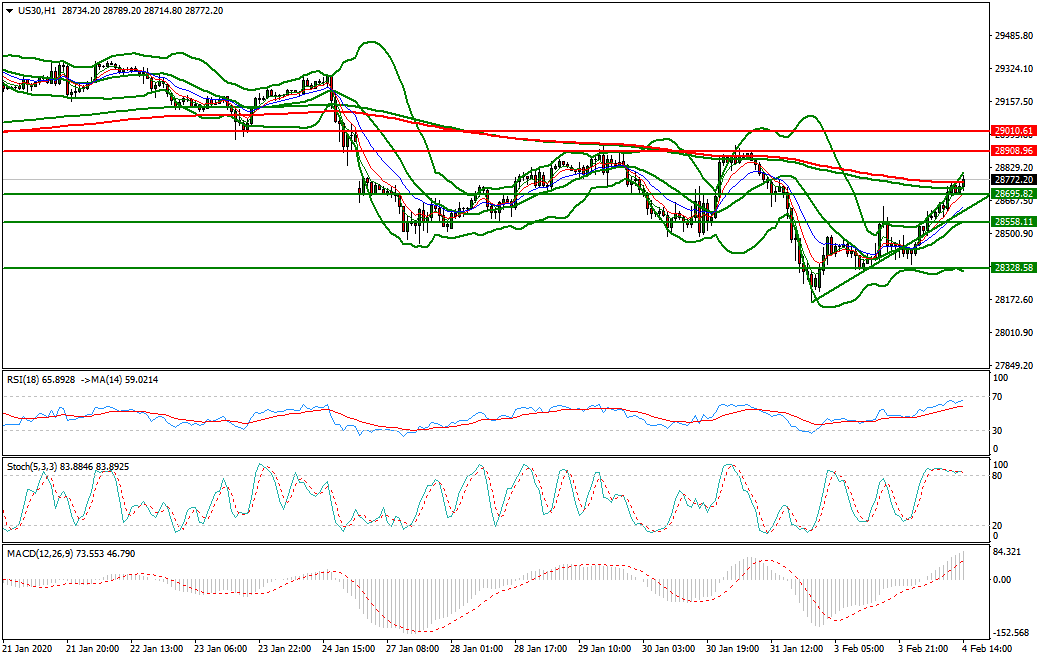Click the 22 Jan 13:00 time label

tap(157, 649)
